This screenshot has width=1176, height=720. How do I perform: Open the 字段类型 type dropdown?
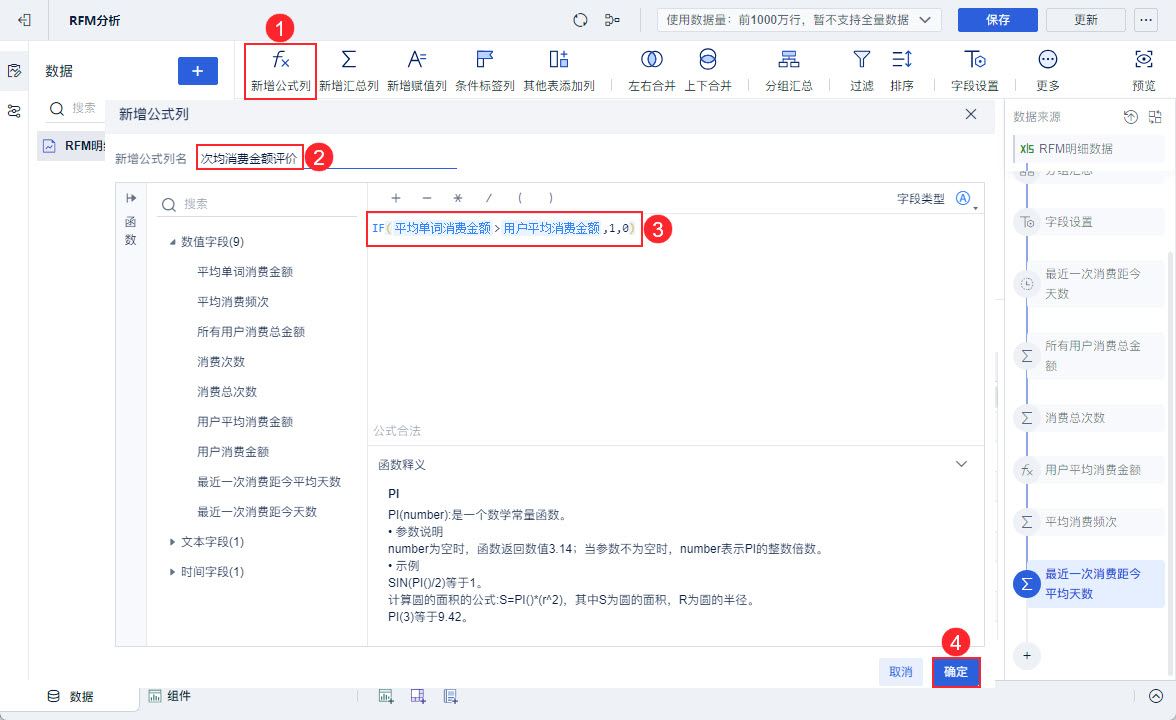point(964,199)
